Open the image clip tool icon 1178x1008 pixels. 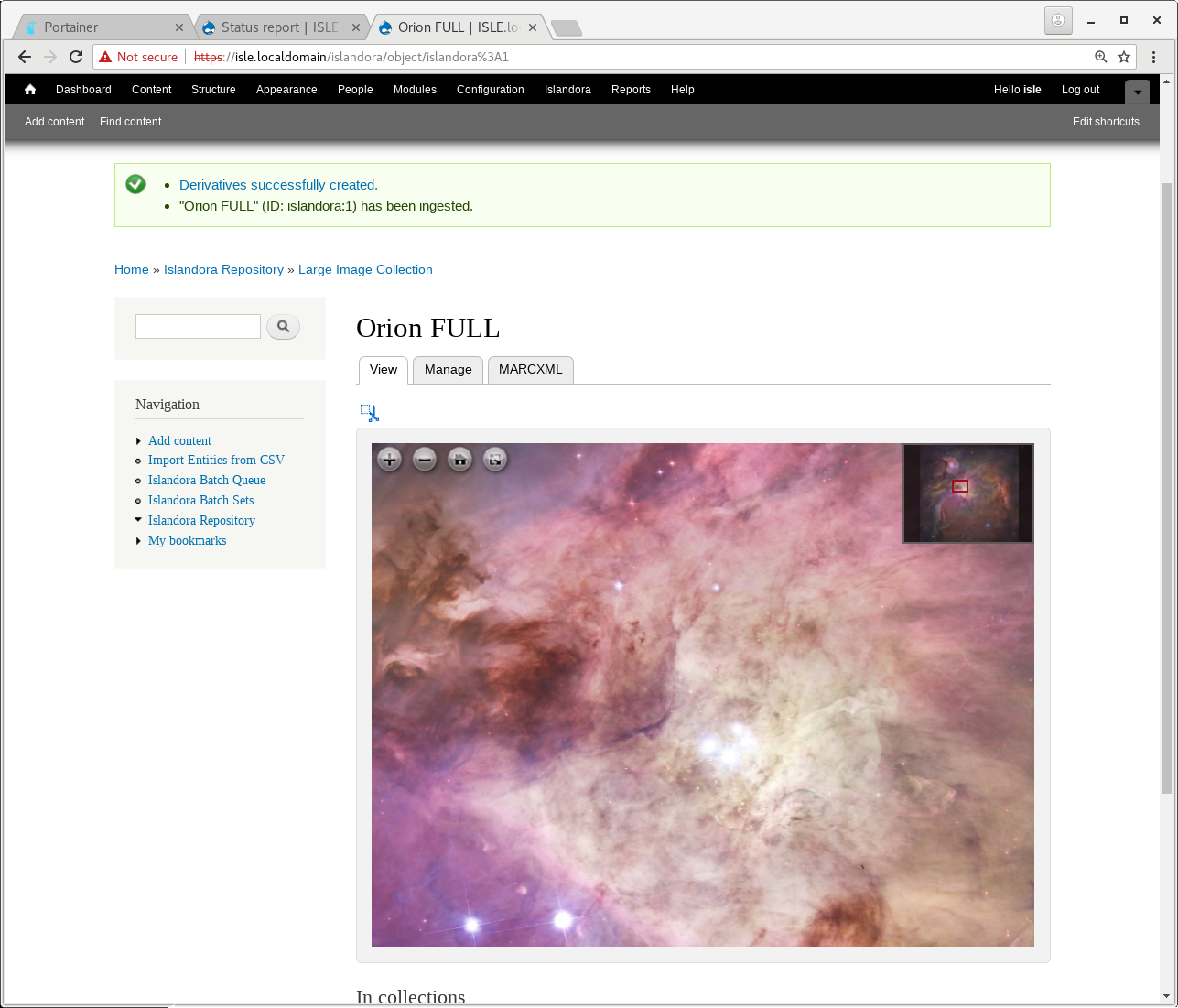[369, 413]
